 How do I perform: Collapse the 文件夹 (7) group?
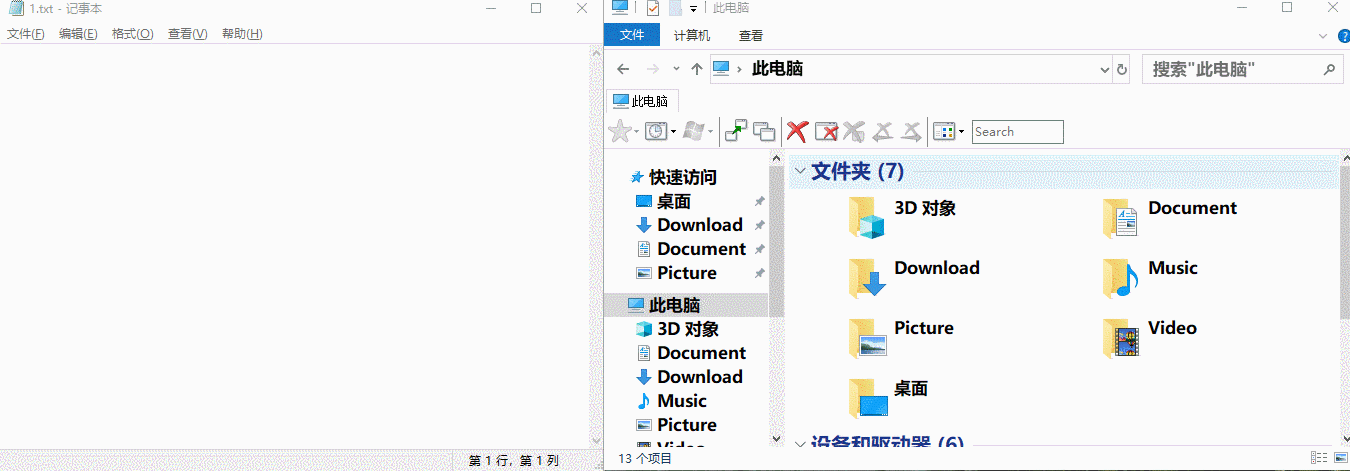tap(799, 171)
